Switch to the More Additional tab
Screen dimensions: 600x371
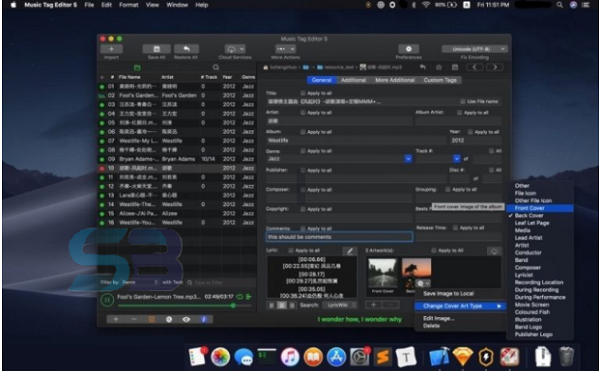point(395,80)
